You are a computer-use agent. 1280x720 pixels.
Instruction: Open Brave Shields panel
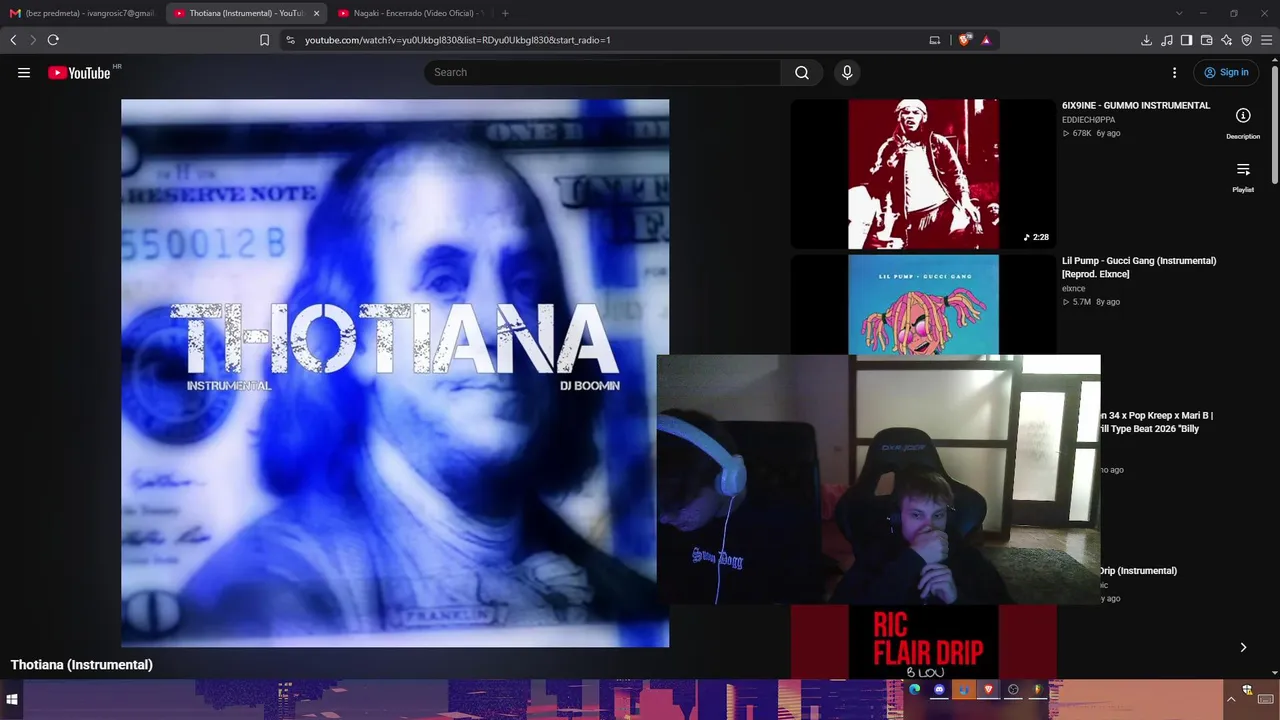coord(964,40)
